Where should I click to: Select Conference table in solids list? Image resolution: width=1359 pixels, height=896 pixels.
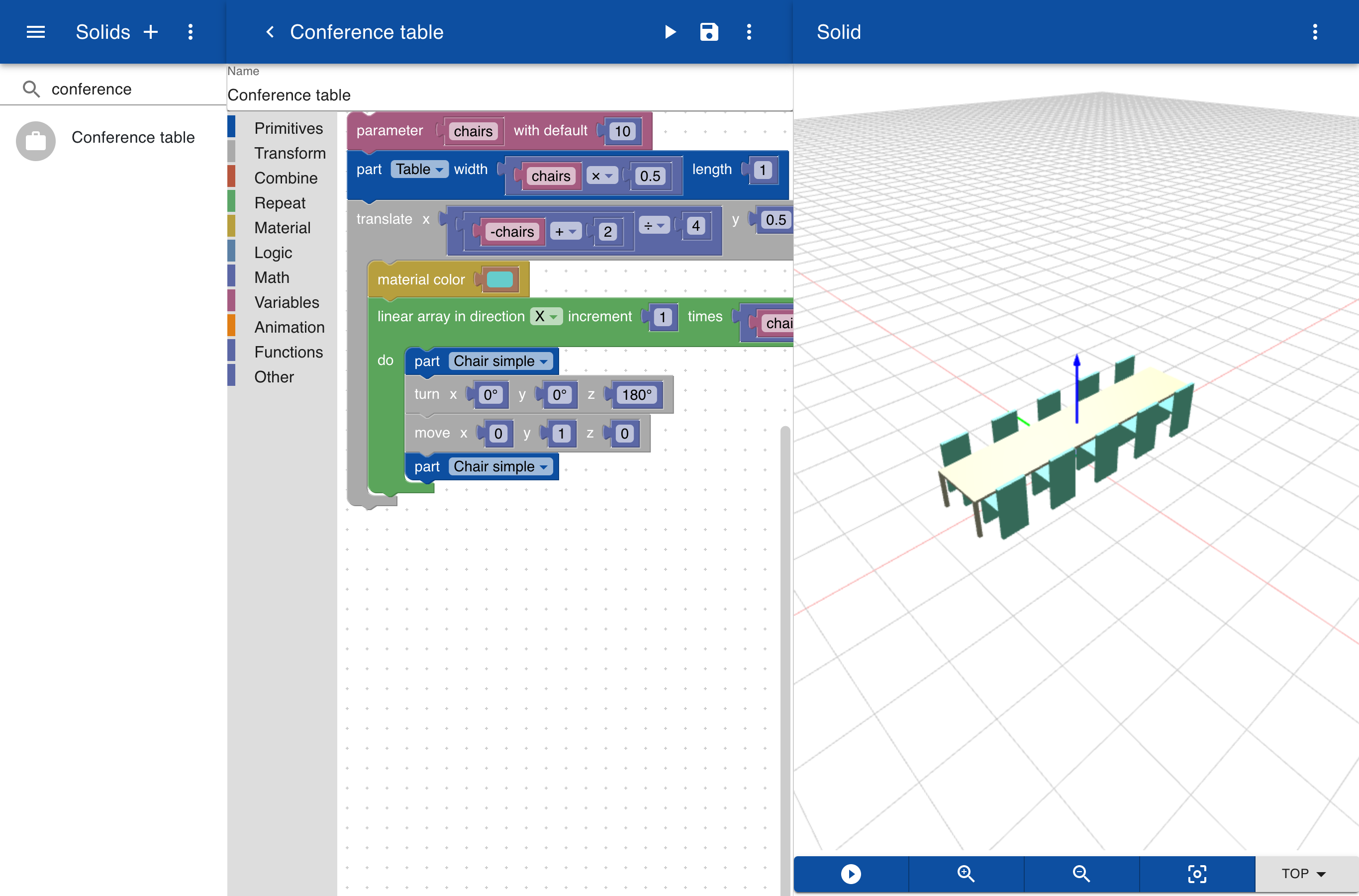pyautogui.click(x=133, y=138)
